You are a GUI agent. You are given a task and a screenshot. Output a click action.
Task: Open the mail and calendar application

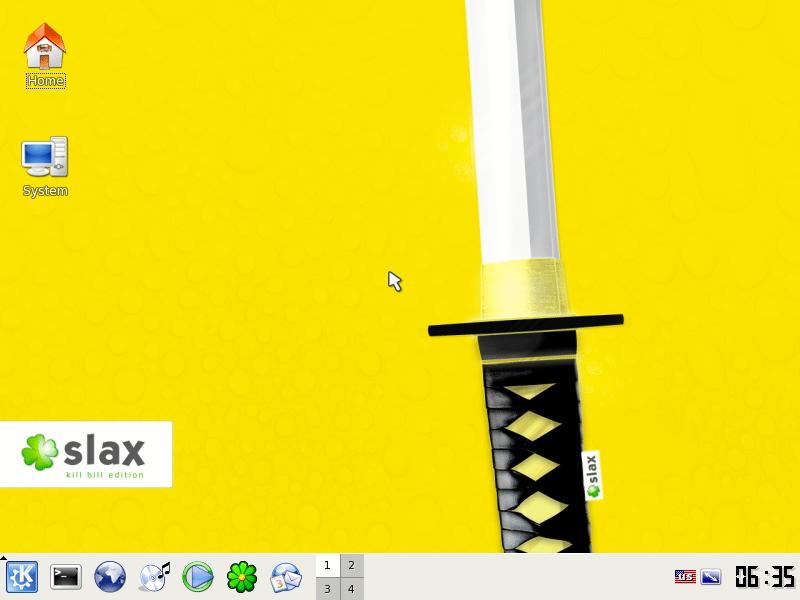(x=286, y=577)
